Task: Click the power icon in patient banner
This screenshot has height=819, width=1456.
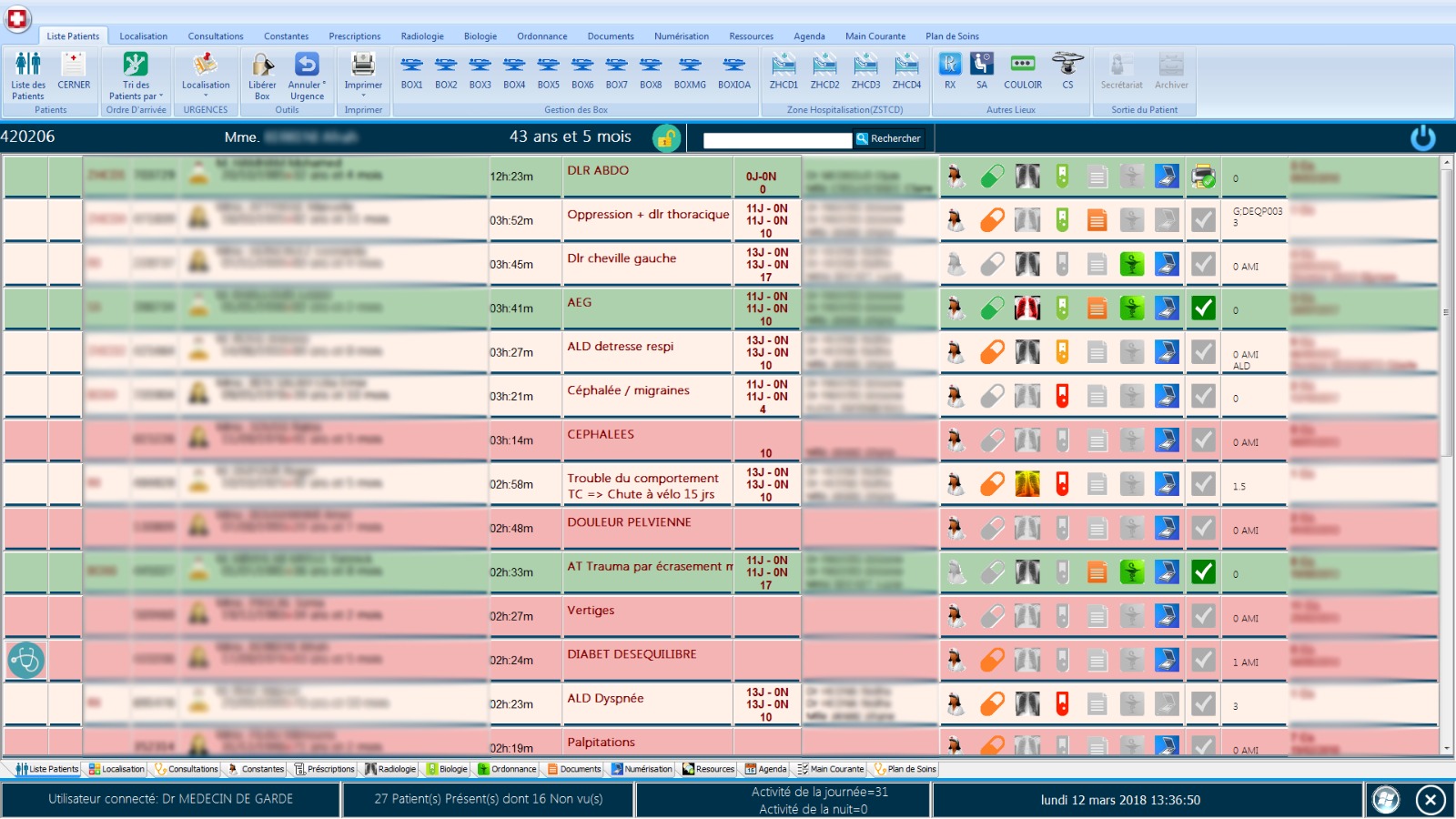Action: tap(1422, 138)
